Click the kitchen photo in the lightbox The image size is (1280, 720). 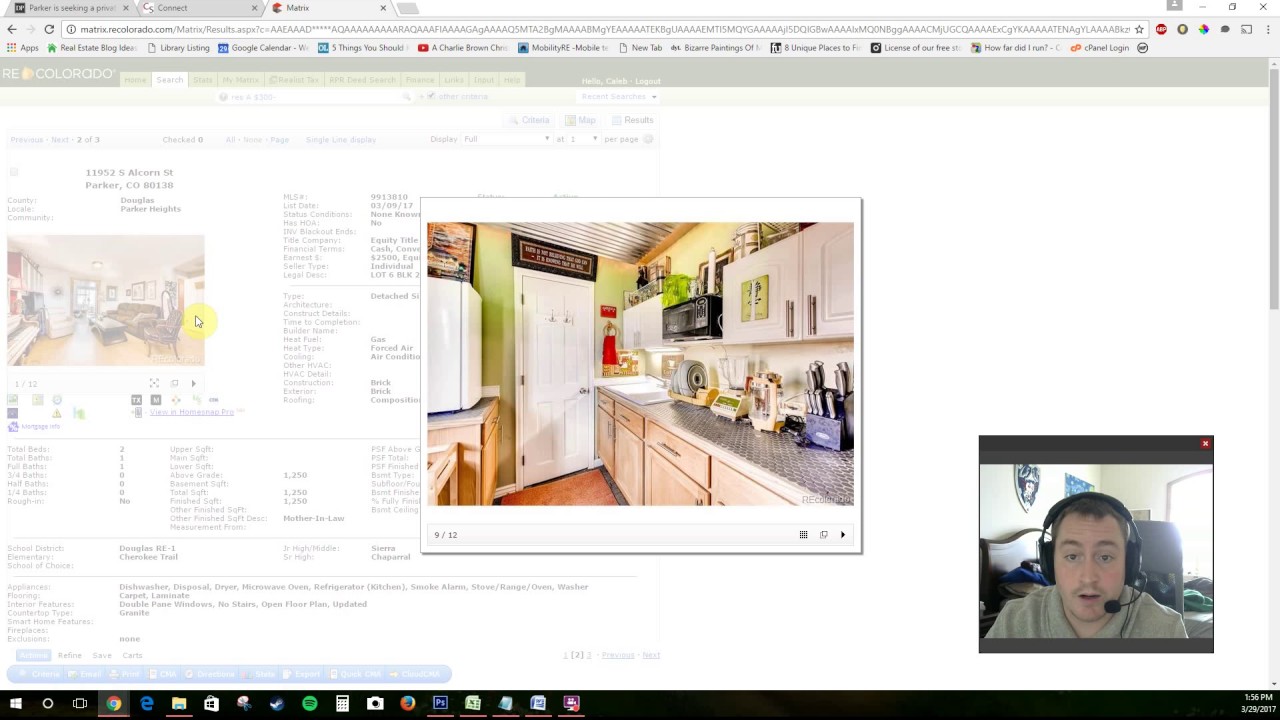640,364
